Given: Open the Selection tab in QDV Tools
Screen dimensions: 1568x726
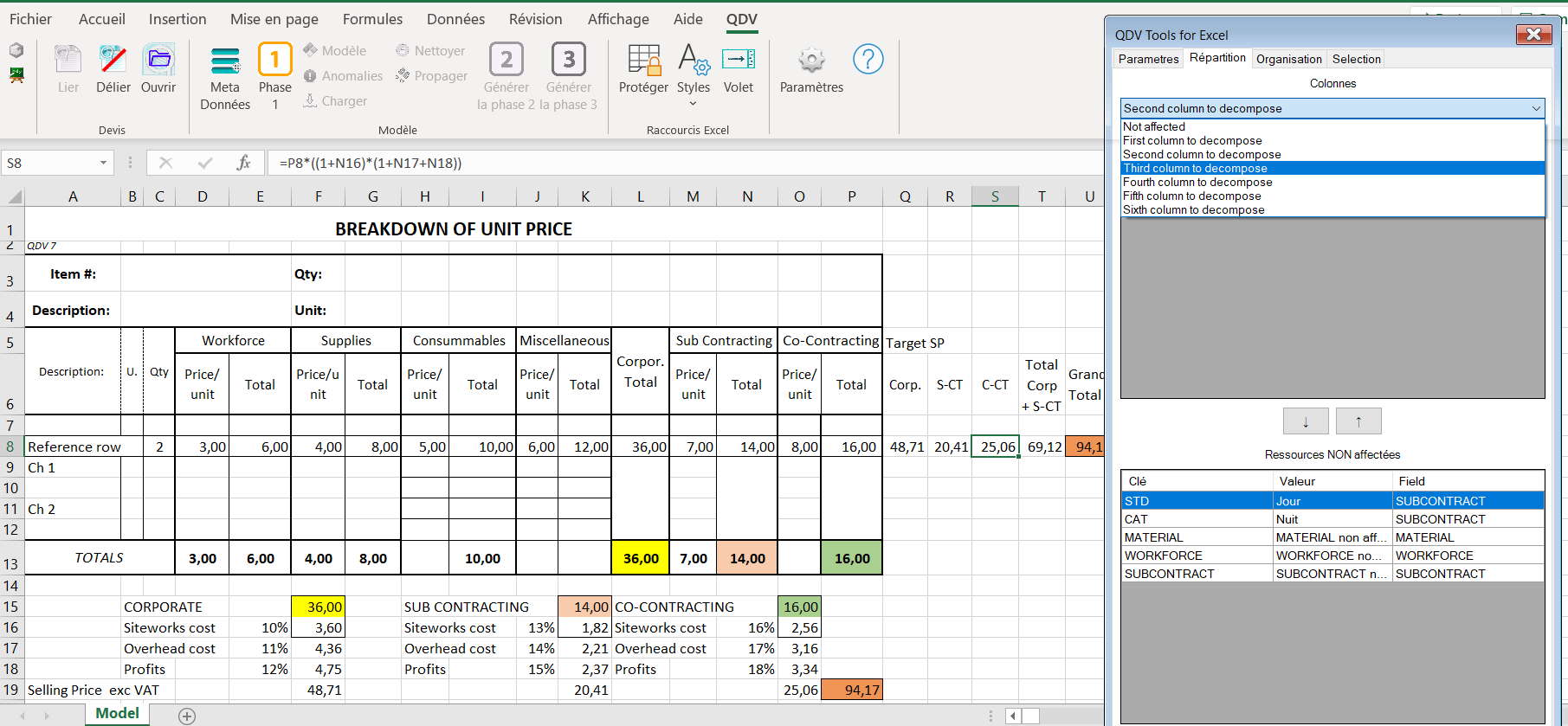Looking at the screenshot, I should (1356, 59).
